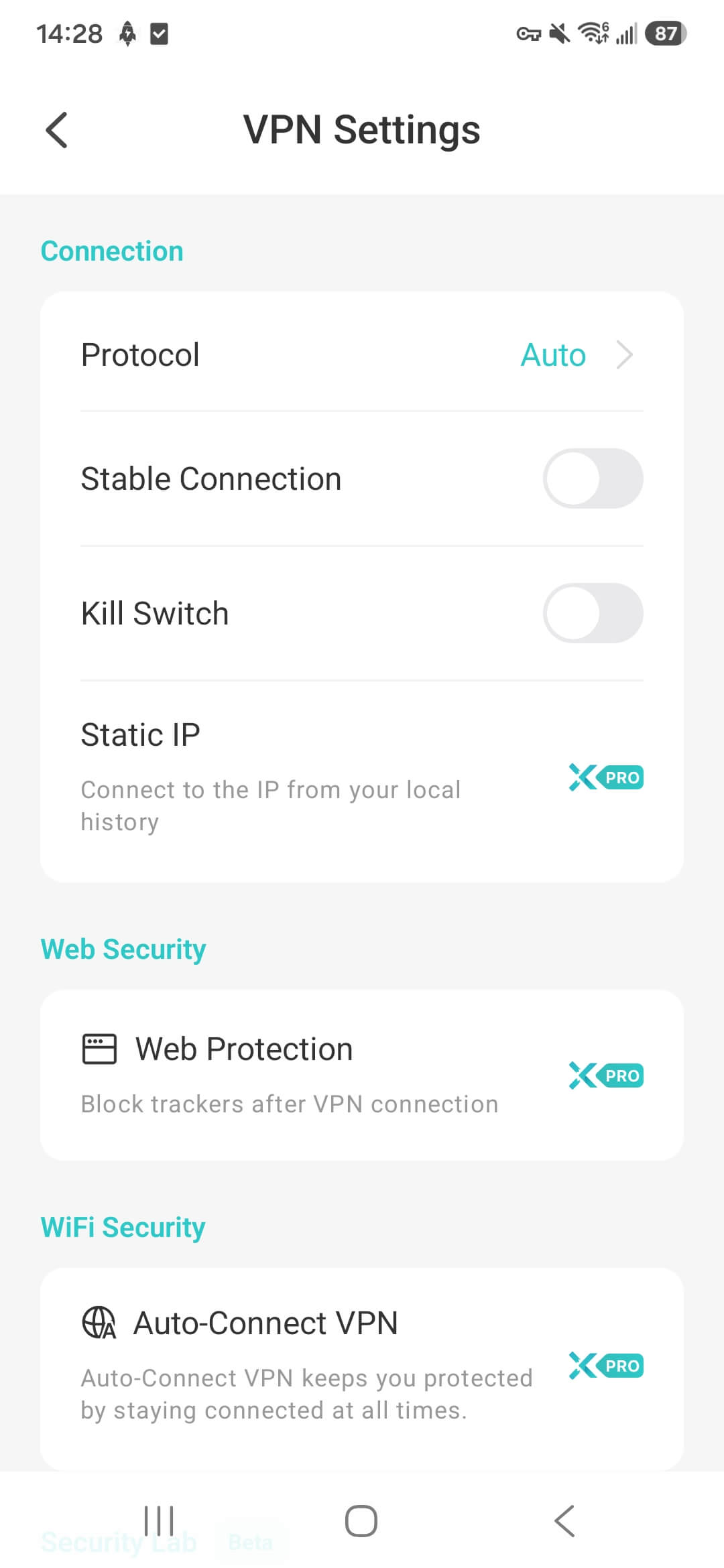Tap the Android home button
Viewport: 724px width, 1568px height.
[x=361, y=1520]
